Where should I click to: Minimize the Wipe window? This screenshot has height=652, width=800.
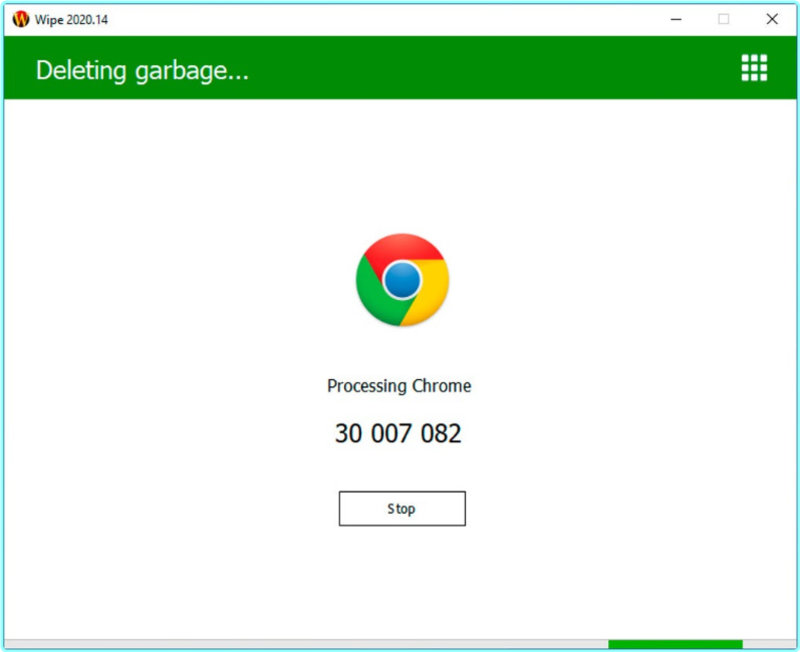(676, 19)
